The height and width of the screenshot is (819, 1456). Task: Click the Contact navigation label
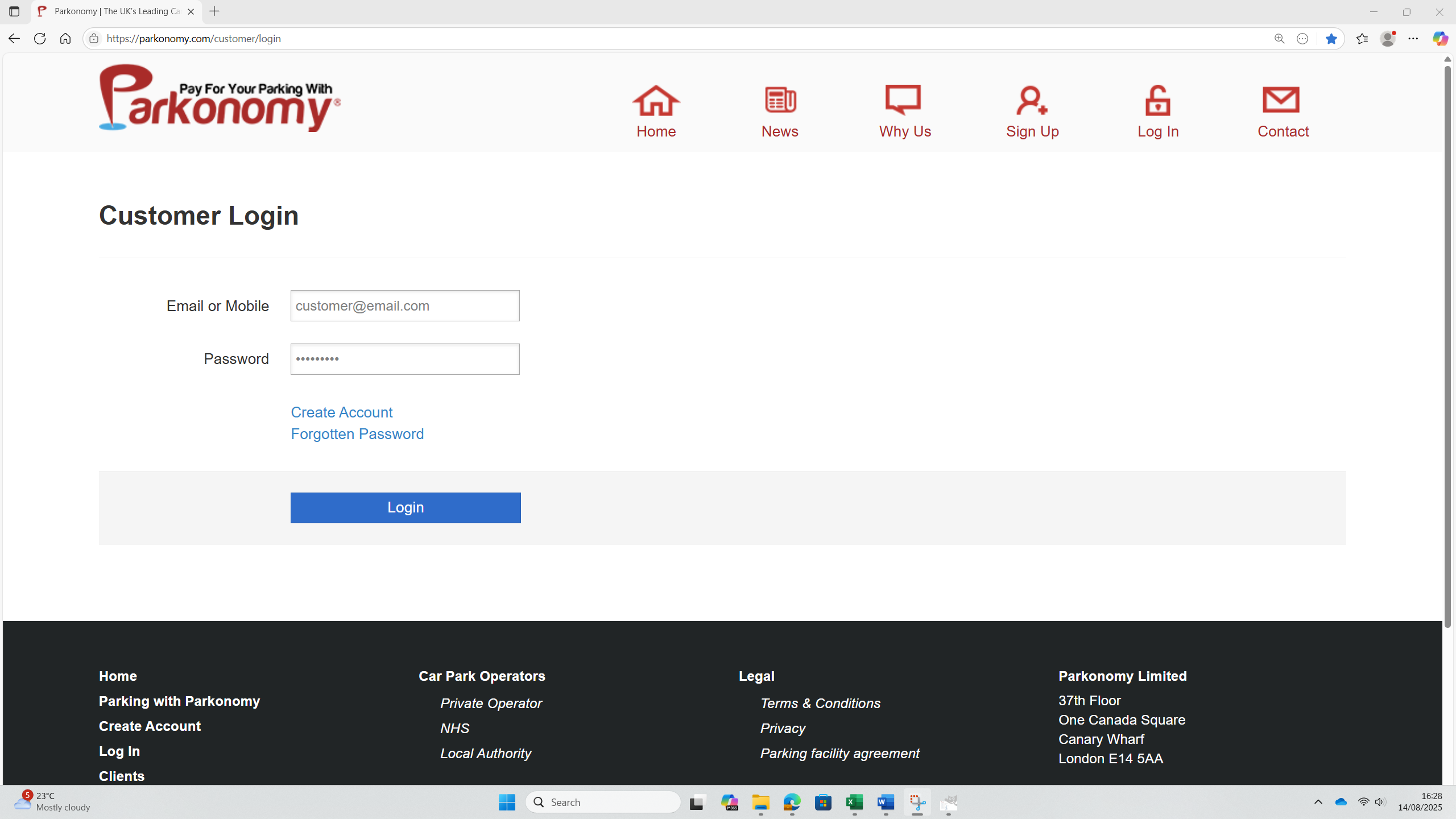click(1283, 131)
